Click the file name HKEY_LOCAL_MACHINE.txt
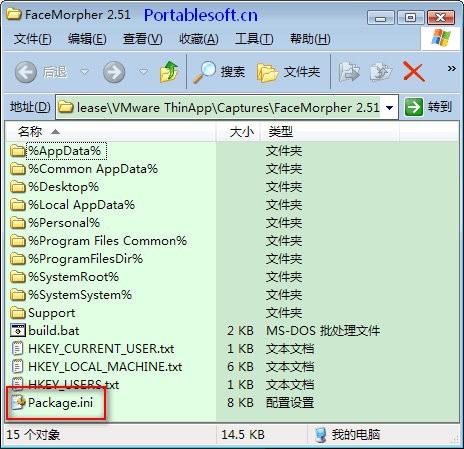Image resolution: width=464 pixels, height=449 pixels. tap(105, 367)
